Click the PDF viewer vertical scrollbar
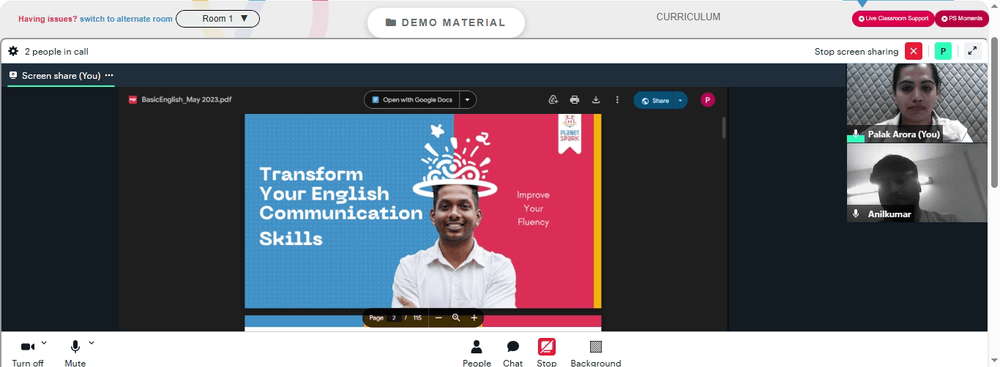The height and width of the screenshot is (367, 1000). tap(723, 128)
